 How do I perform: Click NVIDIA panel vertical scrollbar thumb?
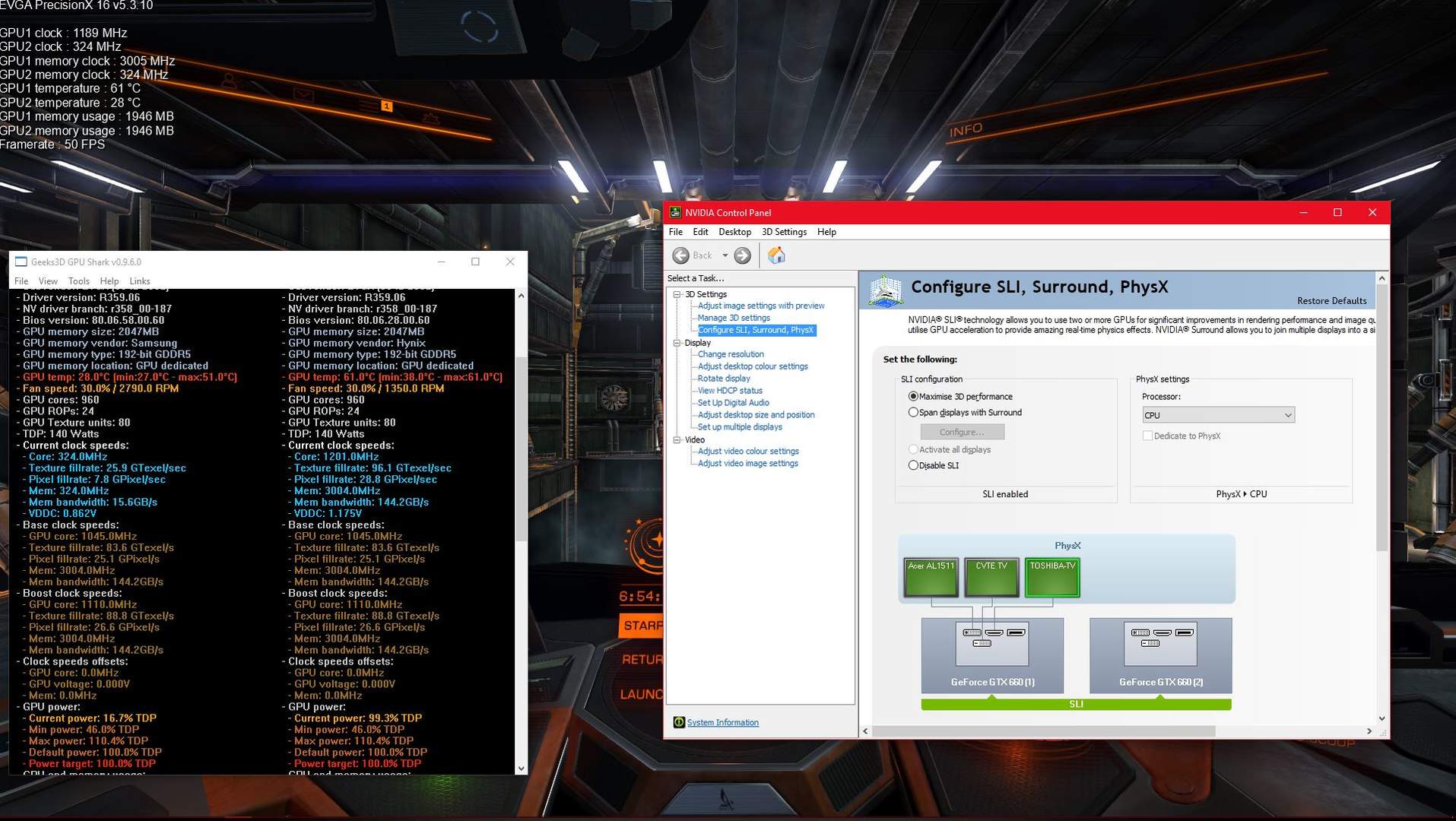coord(1382,419)
